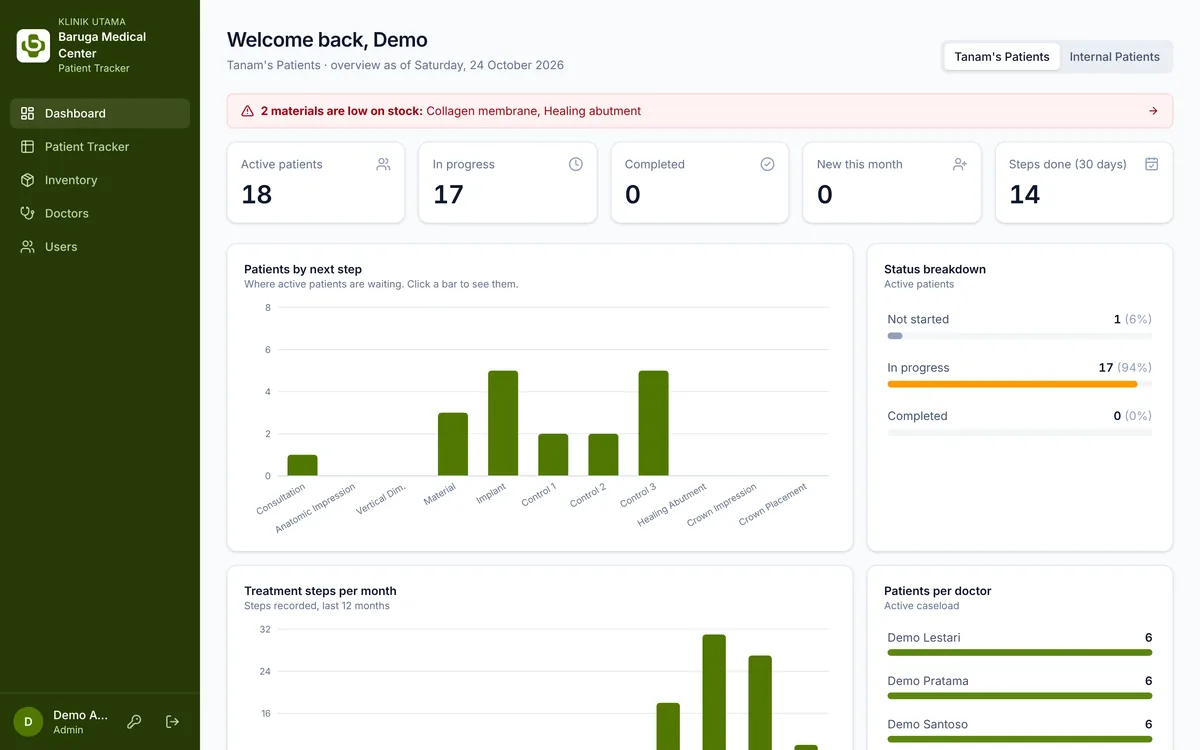
Task: Click the Anatomic Impression axis label
Action: coord(316,508)
